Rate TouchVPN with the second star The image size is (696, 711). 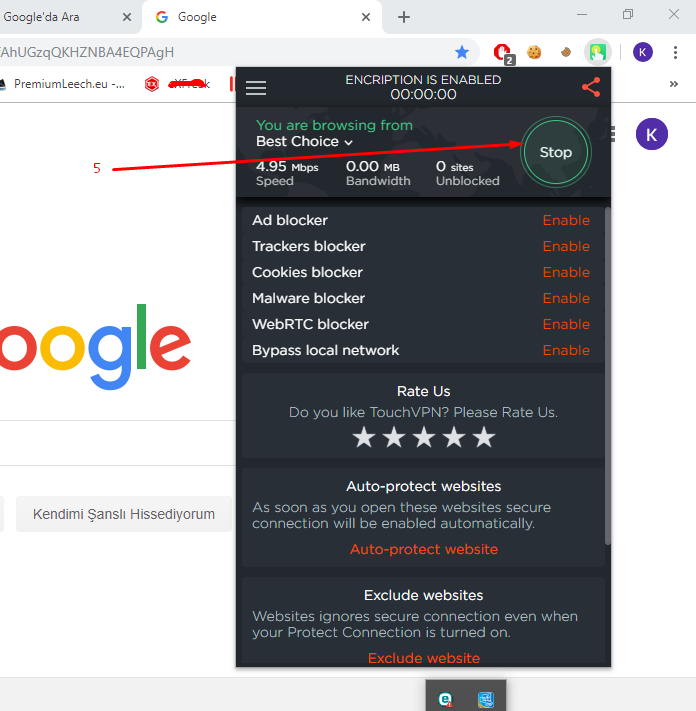click(394, 437)
